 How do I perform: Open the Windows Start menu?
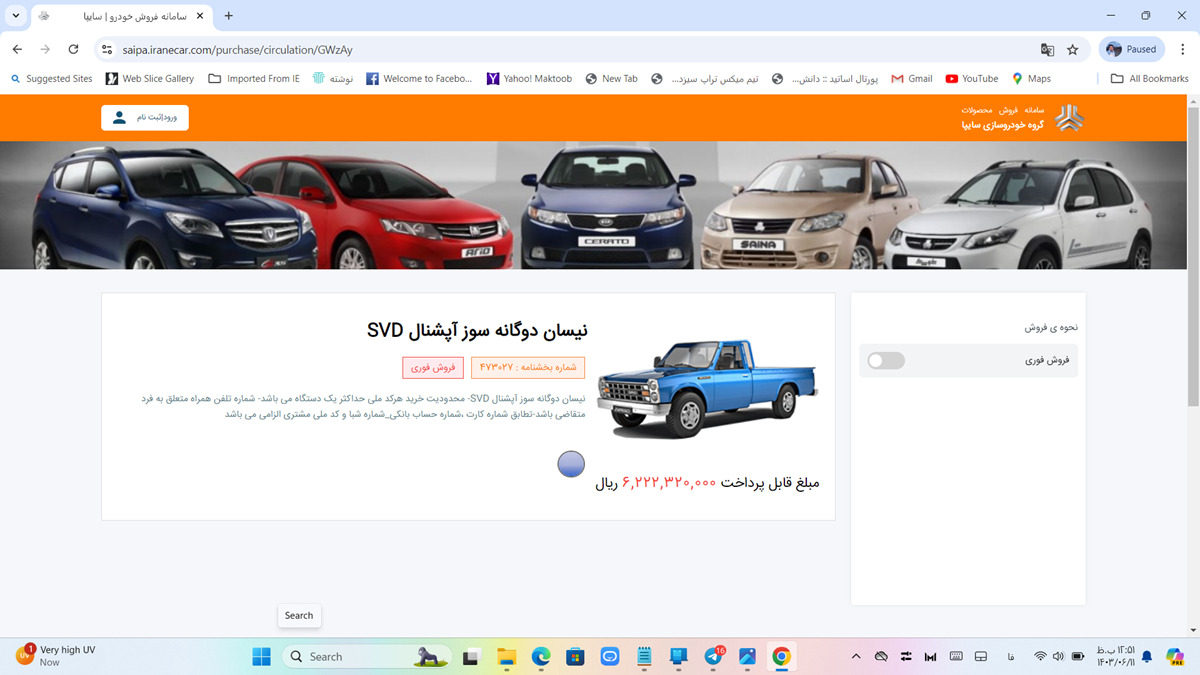261,656
